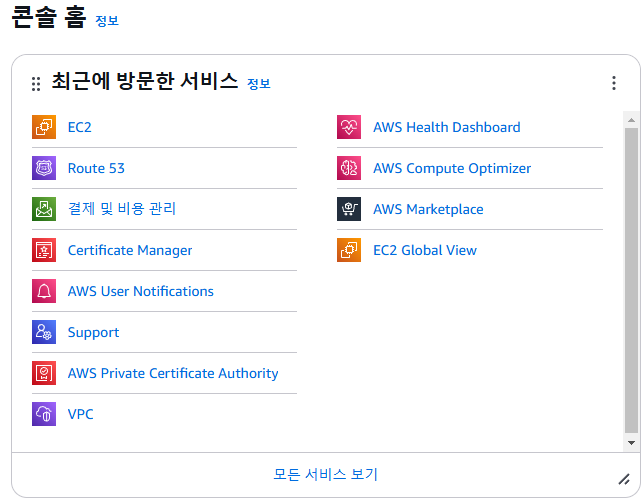The image size is (643, 500).
Task: Click the VPC cloud icon
Action: coord(44,414)
